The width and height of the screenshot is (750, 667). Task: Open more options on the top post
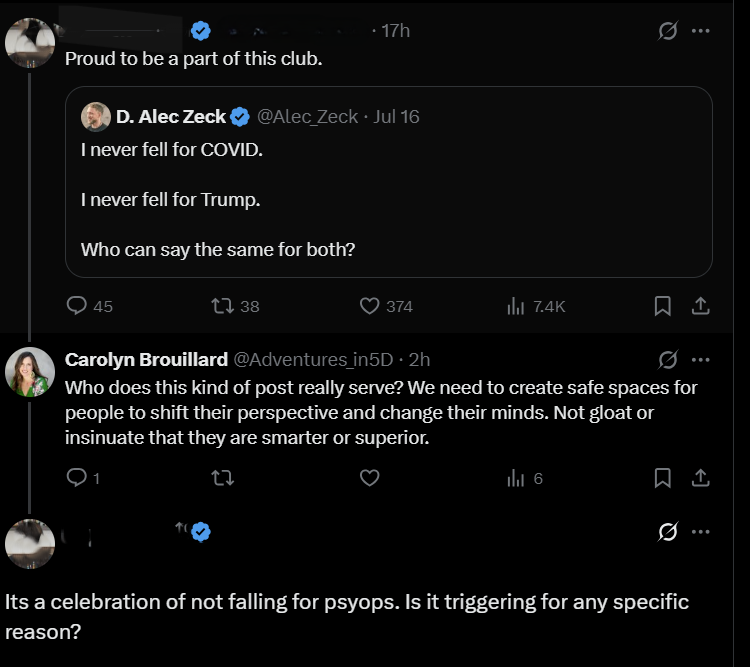(701, 31)
